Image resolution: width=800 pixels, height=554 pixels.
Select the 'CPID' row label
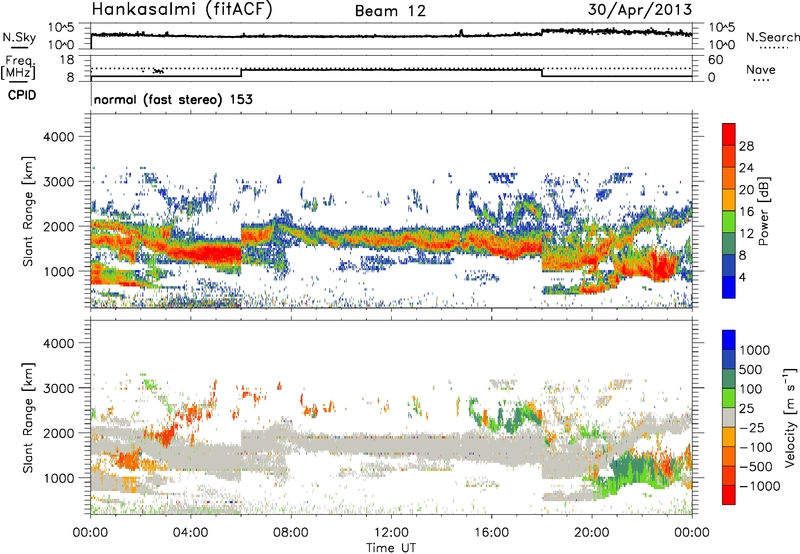[x=22, y=95]
